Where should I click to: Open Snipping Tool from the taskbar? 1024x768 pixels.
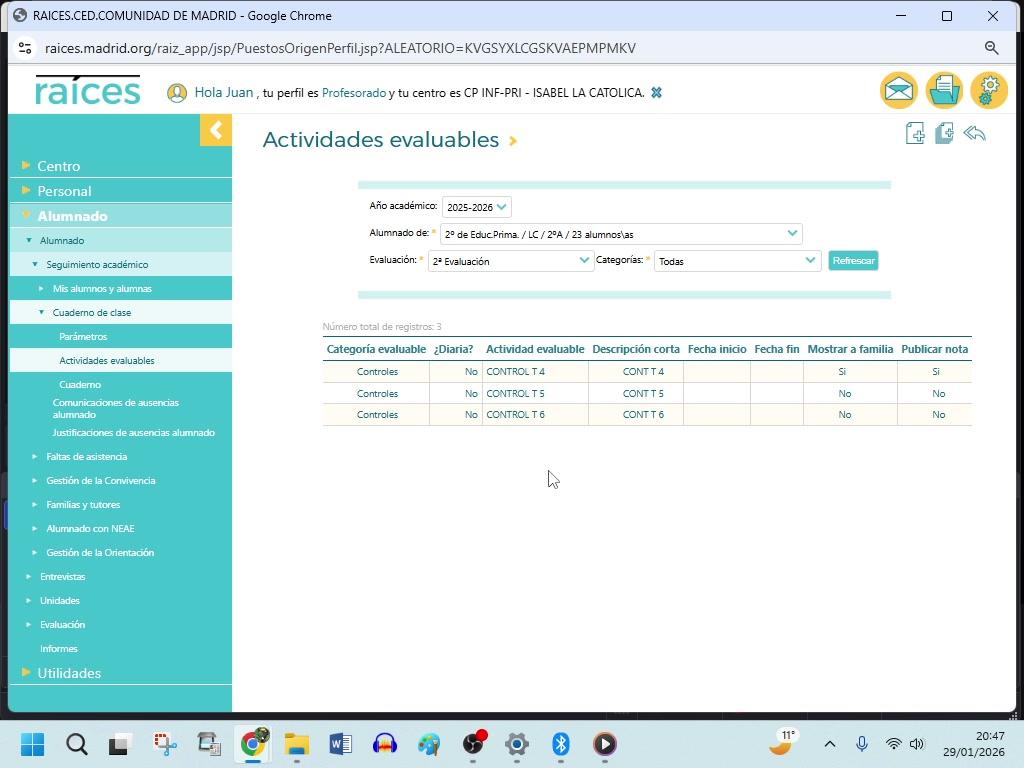pyautogui.click(x=165, y=744)
